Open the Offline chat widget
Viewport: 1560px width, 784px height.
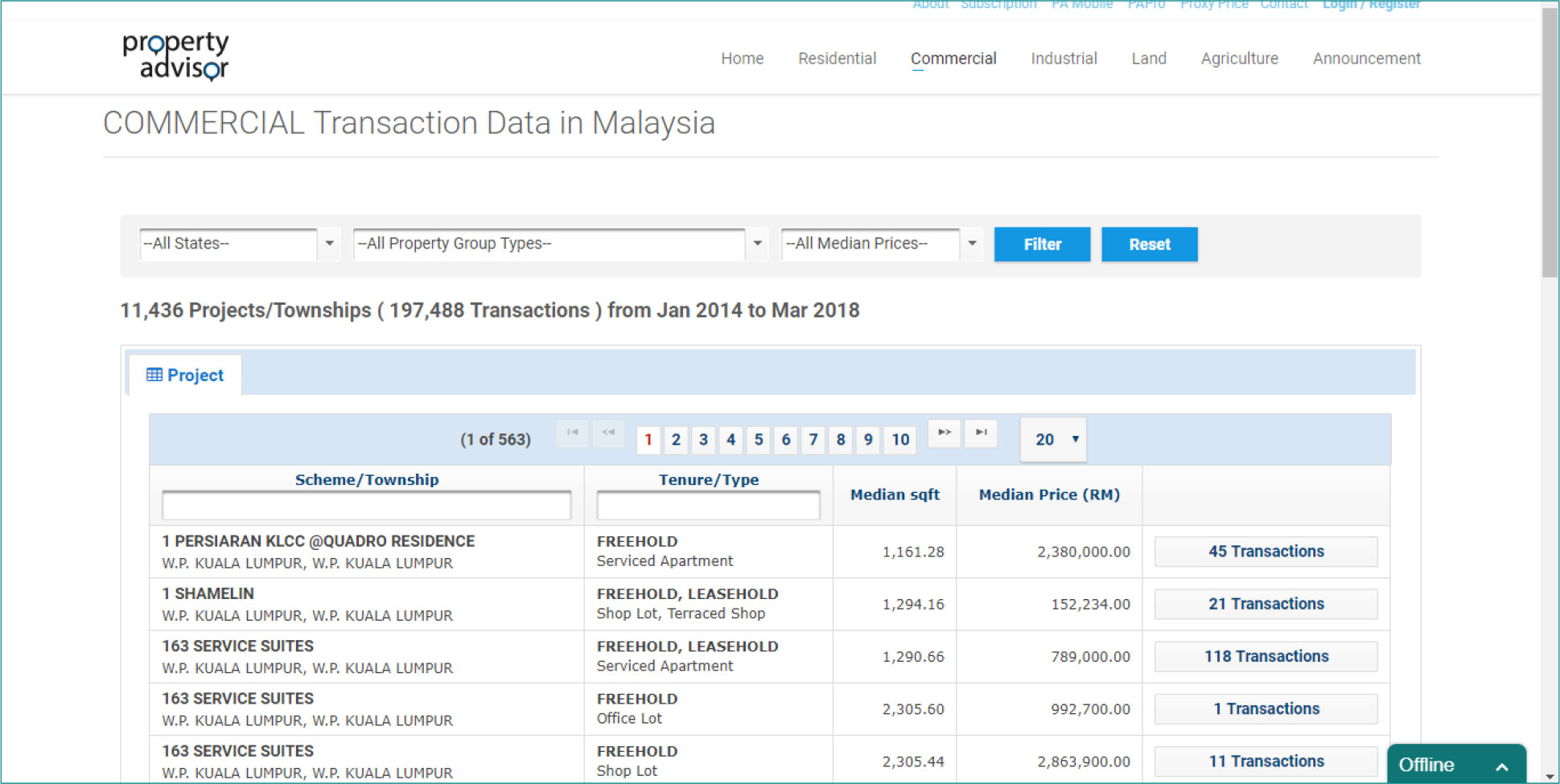point(1456,764)
